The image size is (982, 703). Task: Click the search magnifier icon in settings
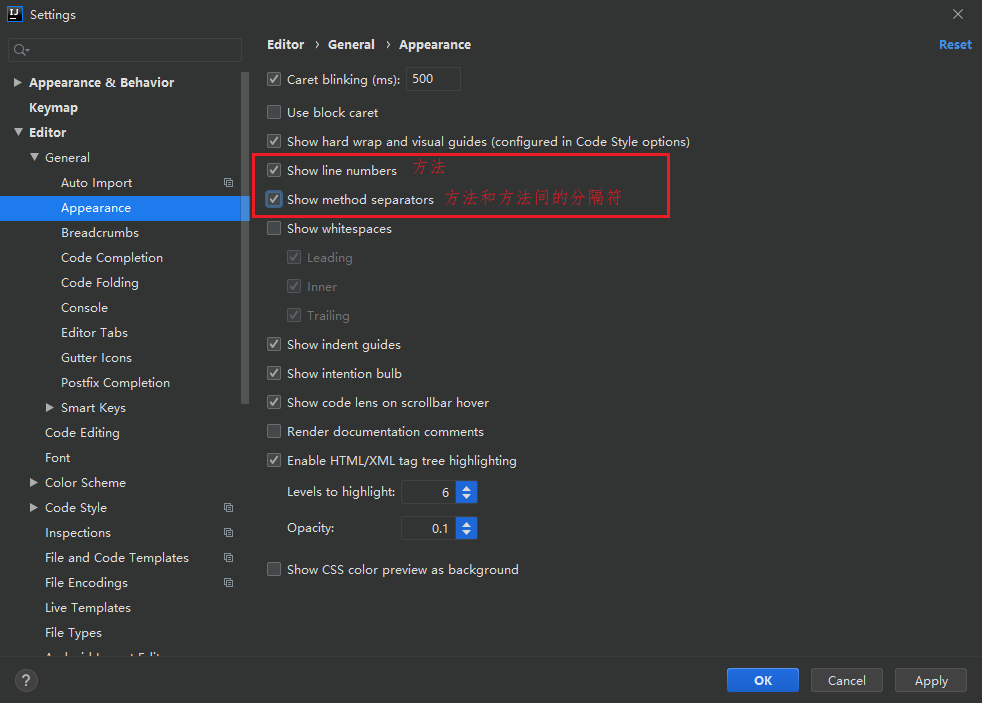20,50
